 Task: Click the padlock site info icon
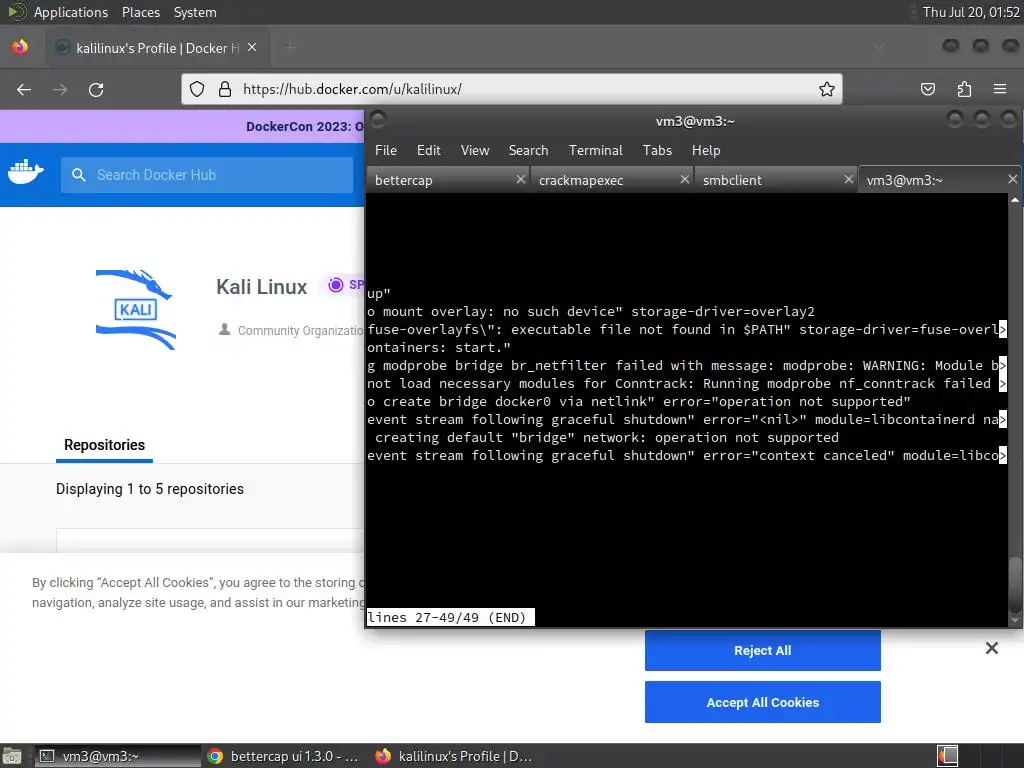coord(225,89)
